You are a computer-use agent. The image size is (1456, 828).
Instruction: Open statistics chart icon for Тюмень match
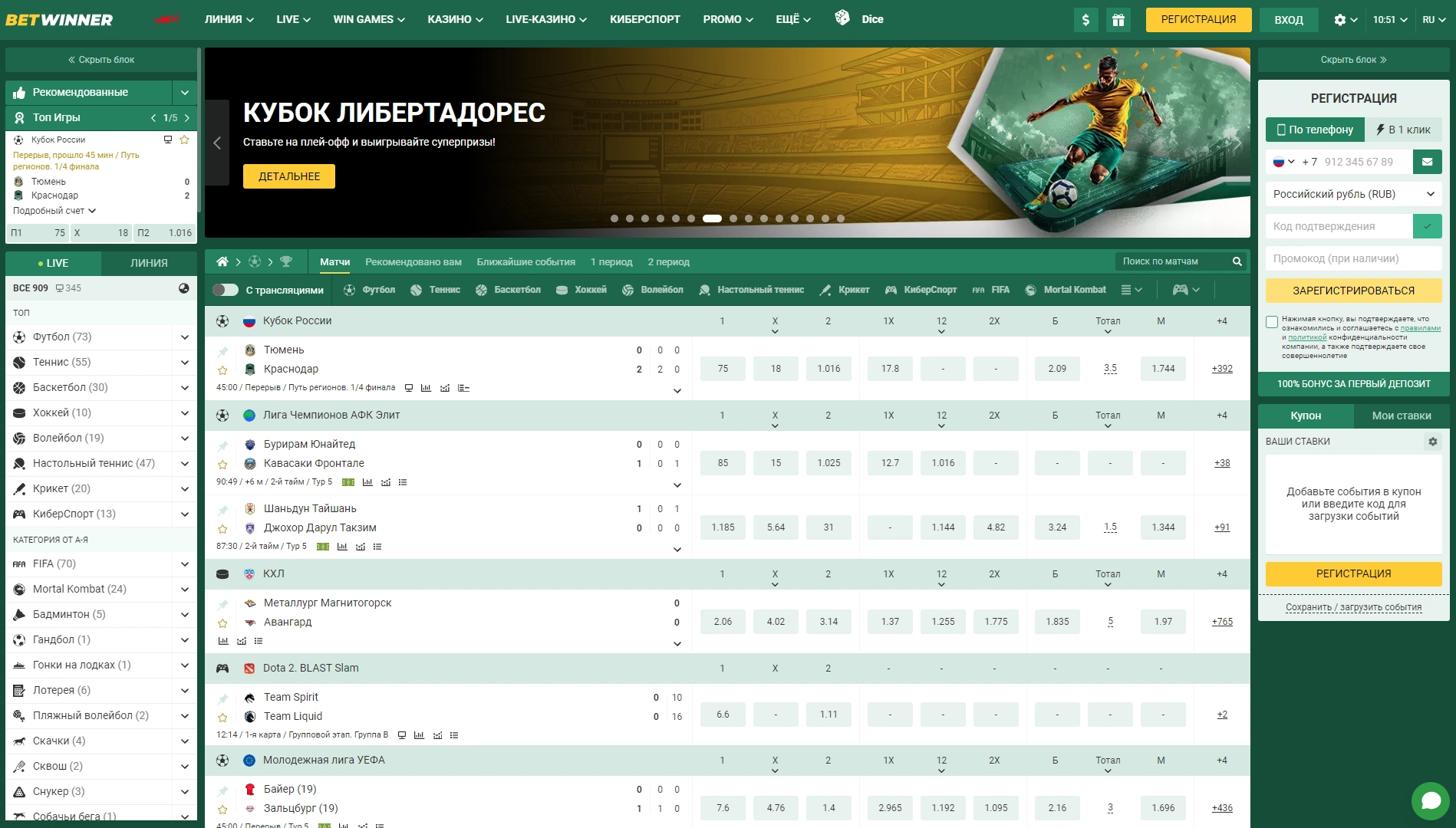click(x=426, y=388)
